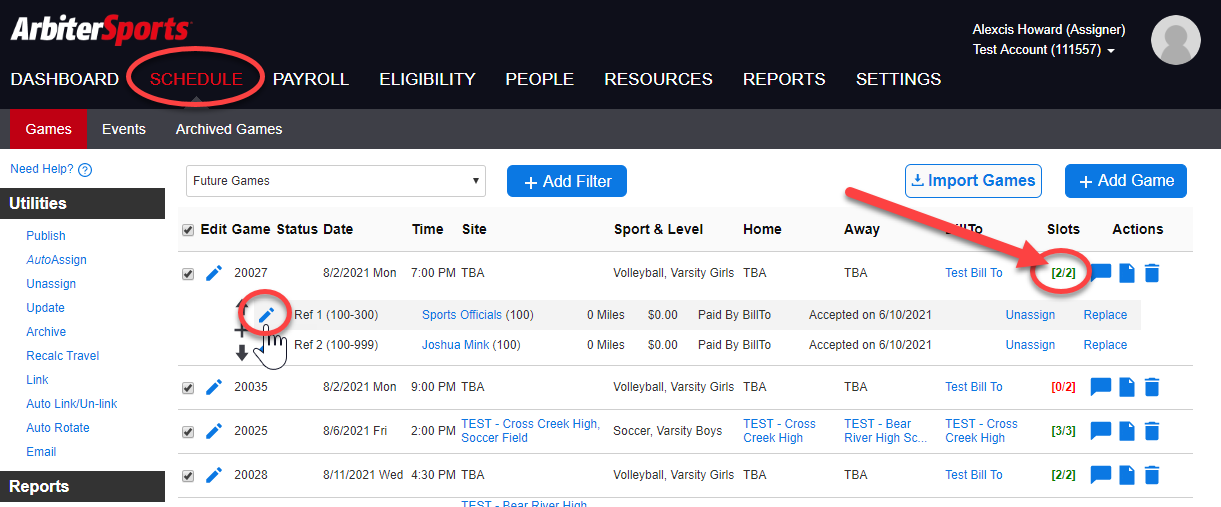Click the user profile avatar
The height and width of the screenshot is (507, 1221).
(1175, 41)
